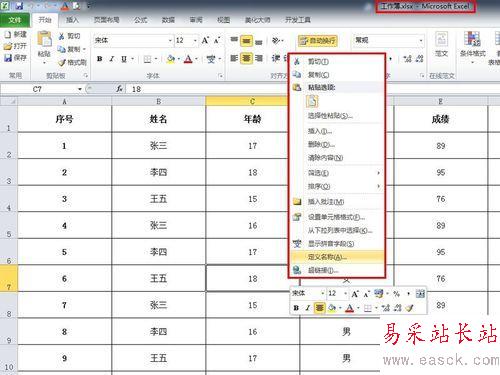Viewport: 500px width, 375px height.
Task: Click the ribbon font color A button
Action: [188, 59]
